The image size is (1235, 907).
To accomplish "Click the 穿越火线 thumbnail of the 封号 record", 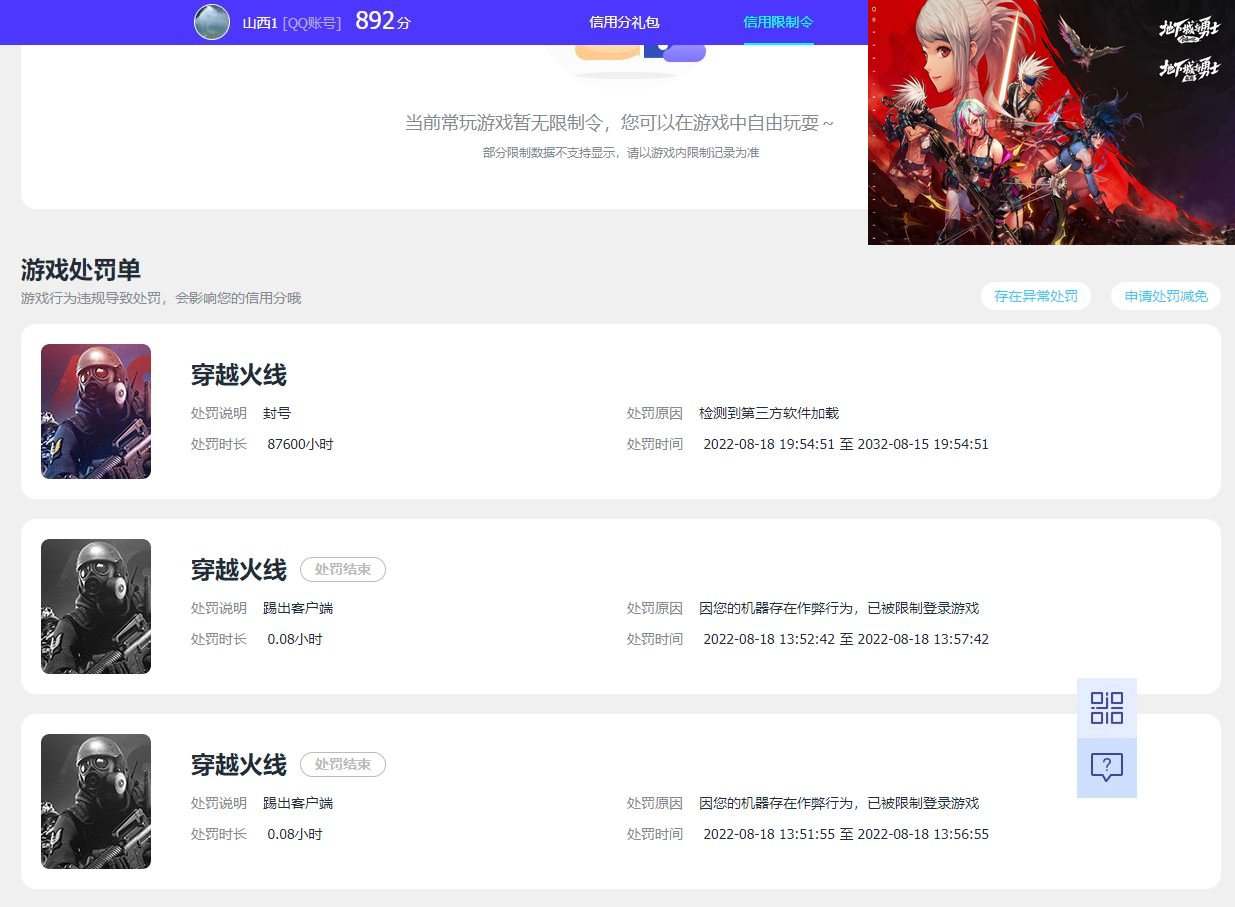I will coord(96,411).
